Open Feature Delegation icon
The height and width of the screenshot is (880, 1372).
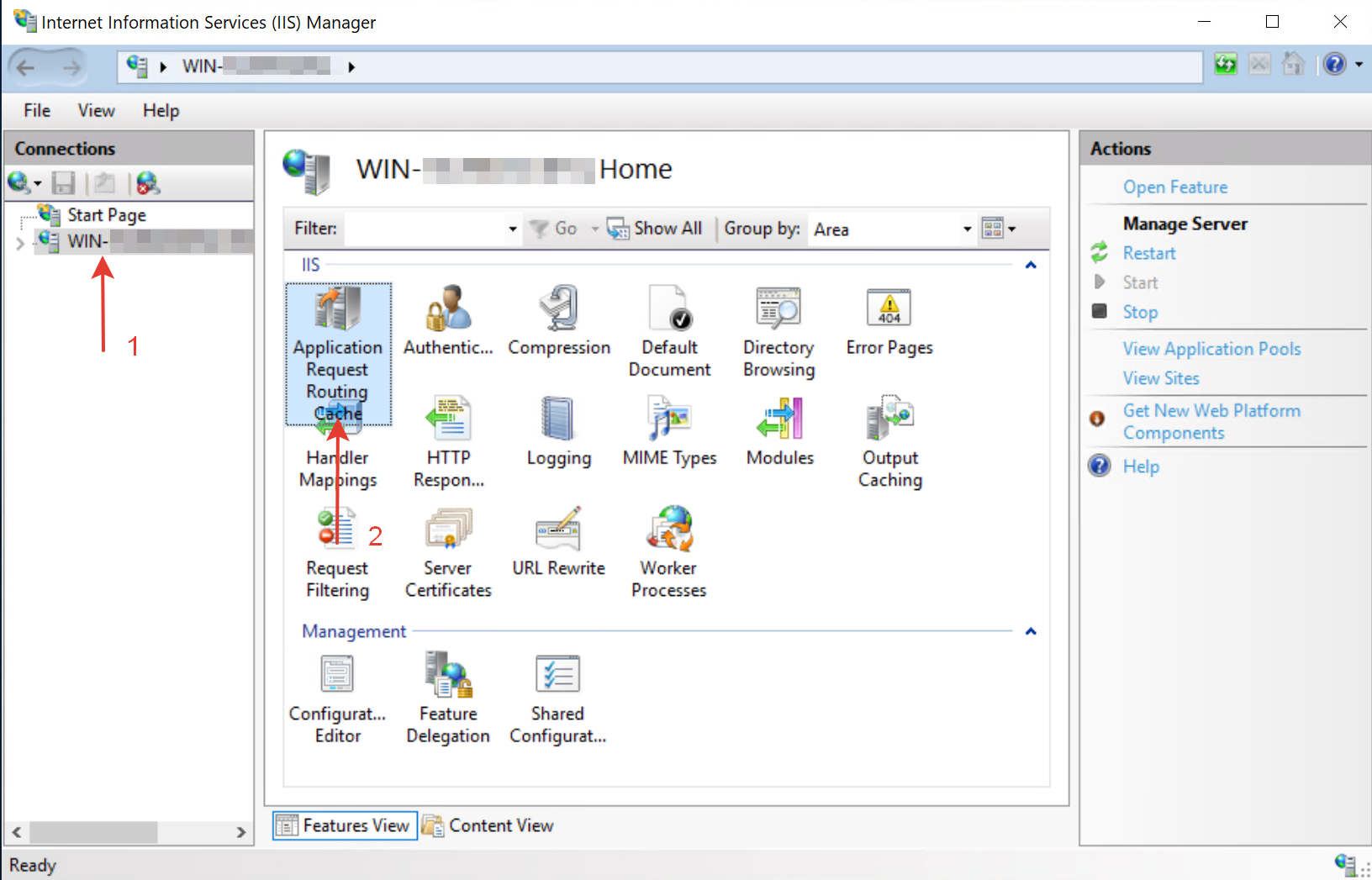pos(448,698)
